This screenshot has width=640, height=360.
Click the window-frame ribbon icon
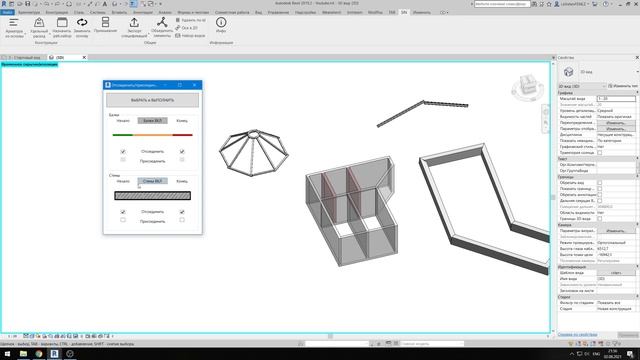point(62,22)
